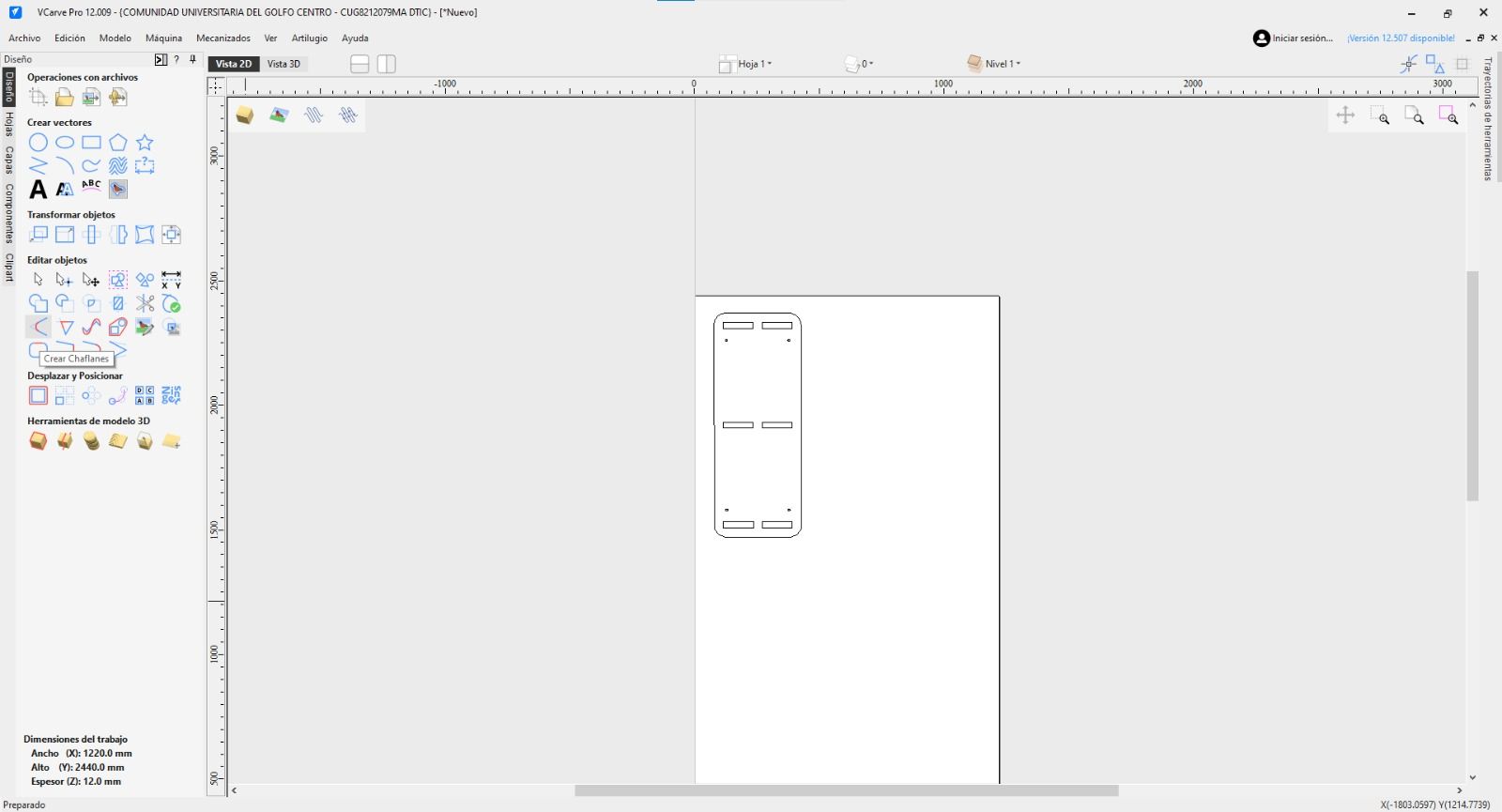
Task: Click the pan view four-arrow icon
Action: tap(1345, 115)
